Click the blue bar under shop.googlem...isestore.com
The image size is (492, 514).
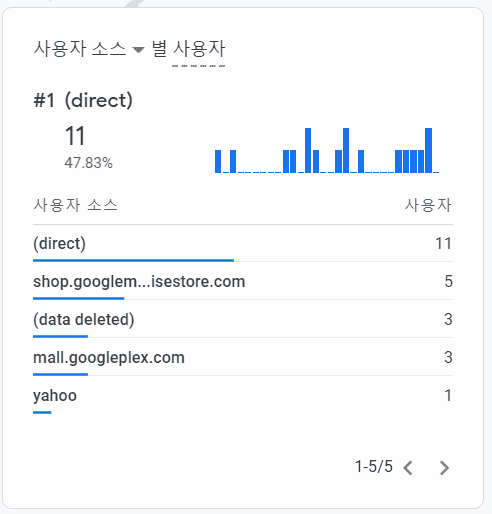79,298
